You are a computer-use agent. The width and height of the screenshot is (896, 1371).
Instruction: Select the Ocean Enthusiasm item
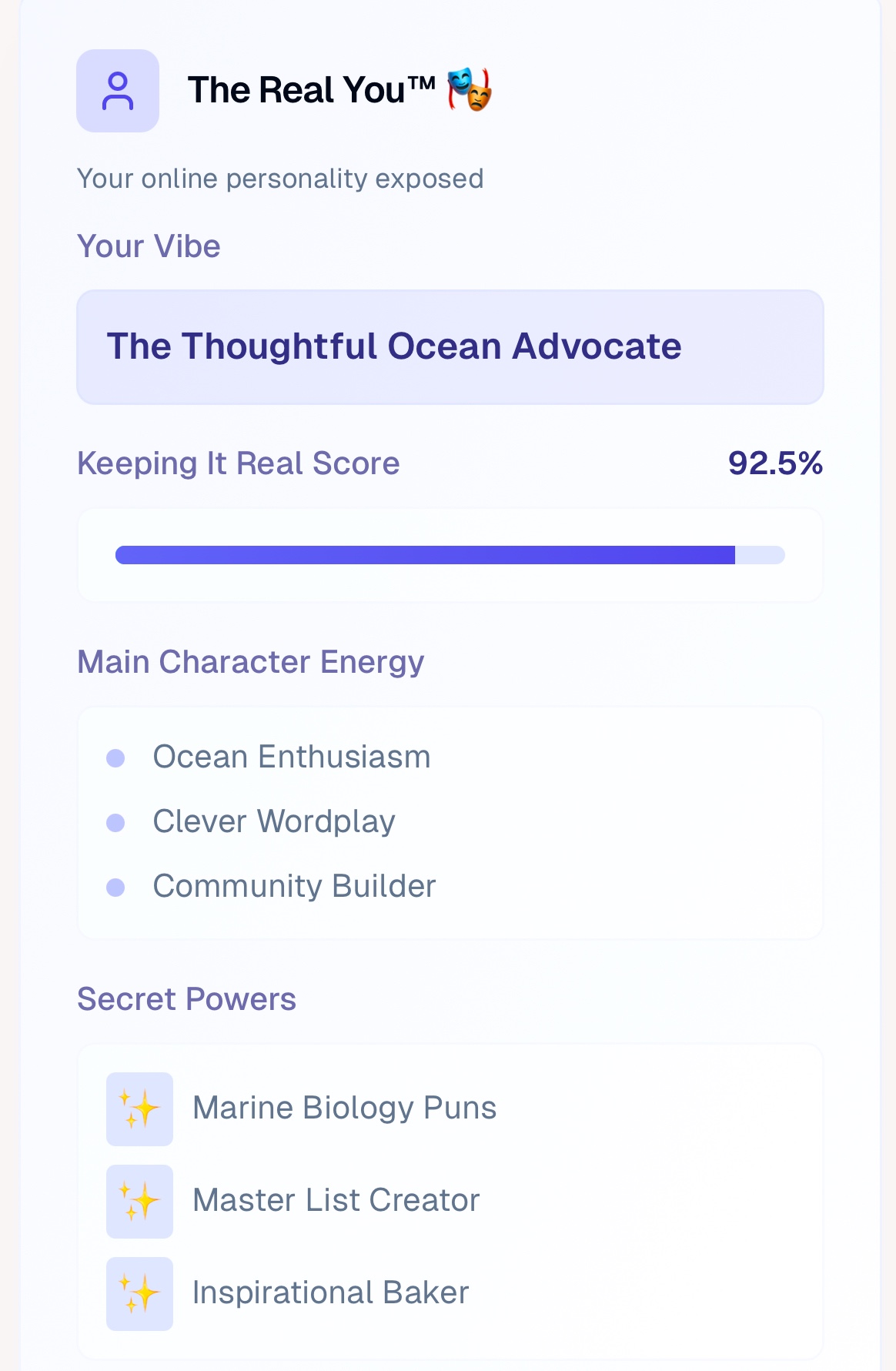pyautogui.click(x=292, y=757)
